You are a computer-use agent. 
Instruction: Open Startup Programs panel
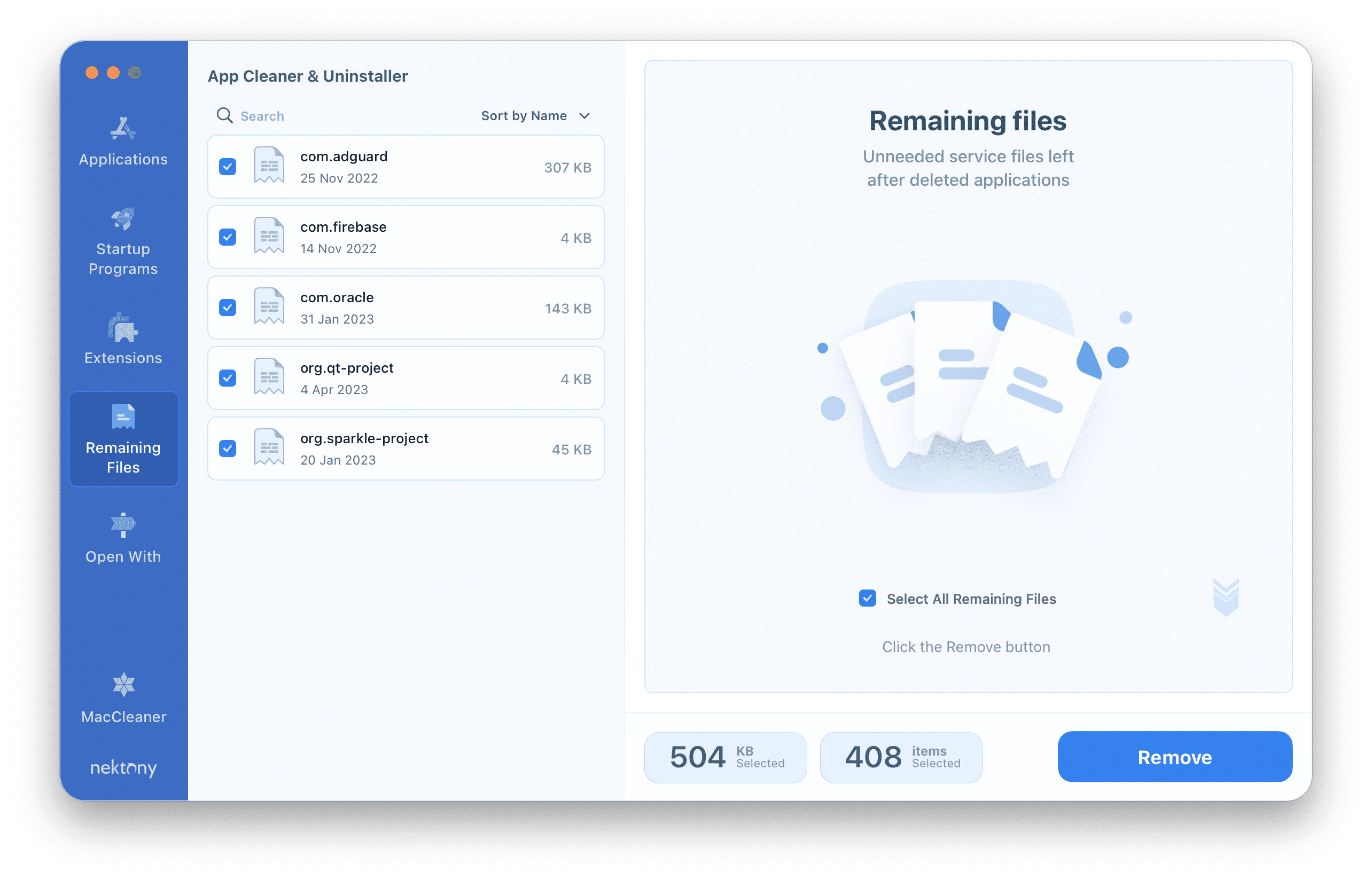[x=121, y=241]
